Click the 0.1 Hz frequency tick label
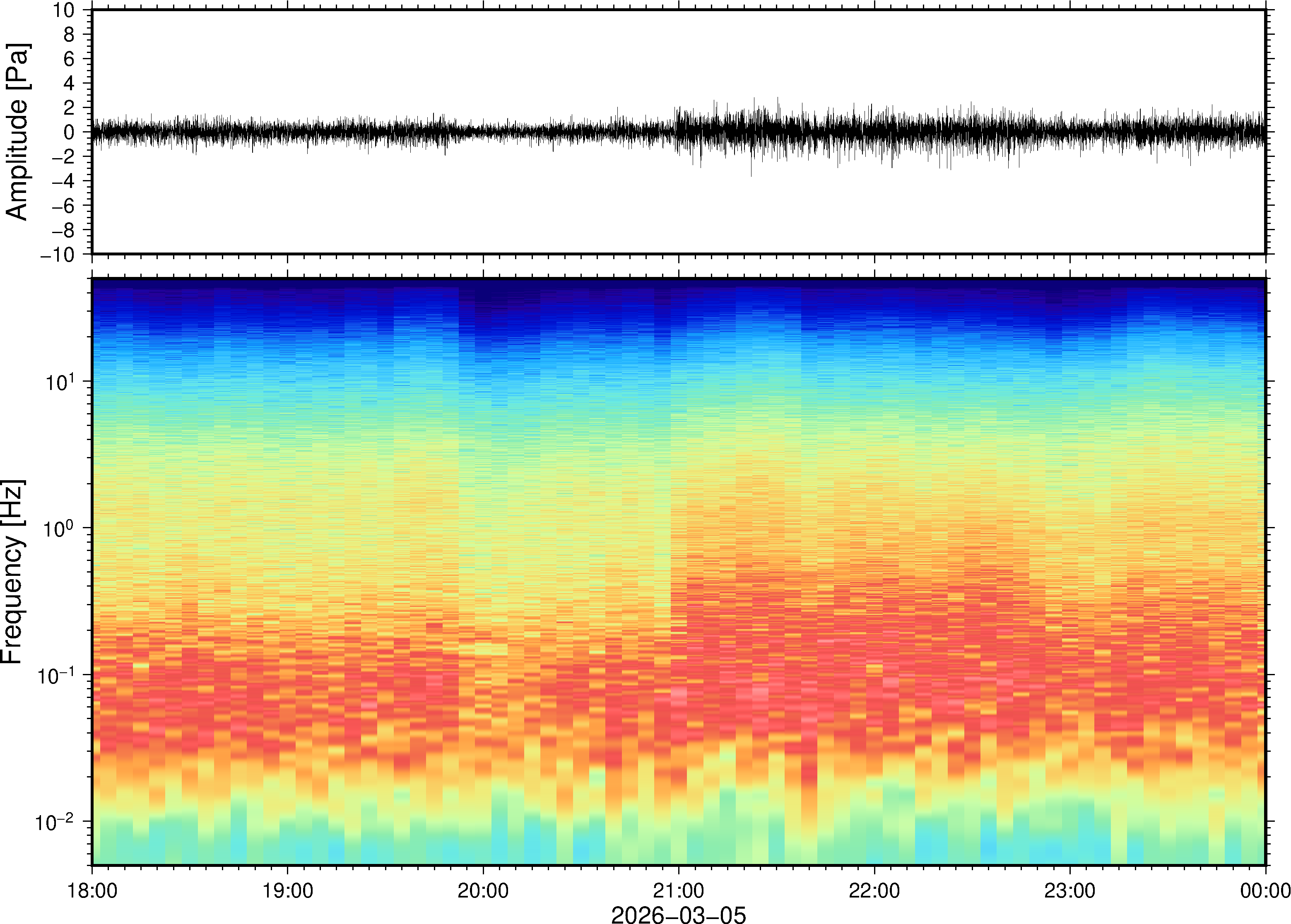This screenshot has height=924, width=1291. (56, 675)
